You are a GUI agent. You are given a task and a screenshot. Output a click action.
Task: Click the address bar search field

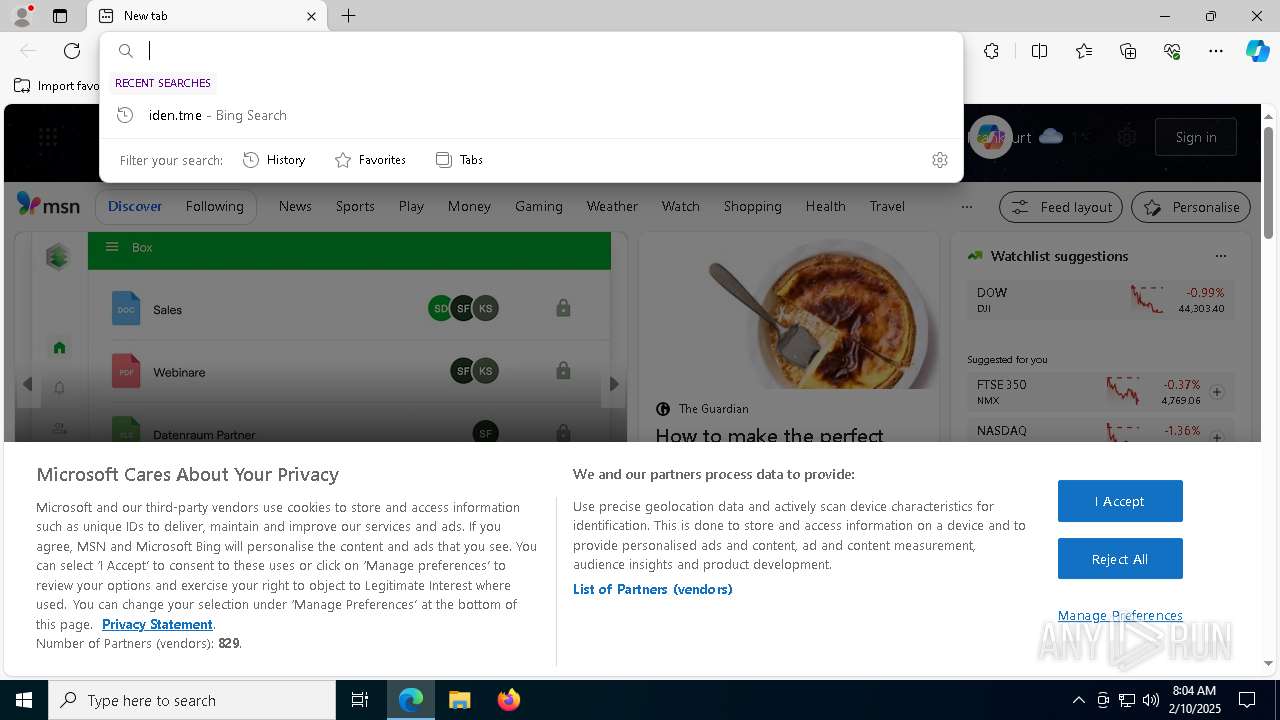point(531,51)
